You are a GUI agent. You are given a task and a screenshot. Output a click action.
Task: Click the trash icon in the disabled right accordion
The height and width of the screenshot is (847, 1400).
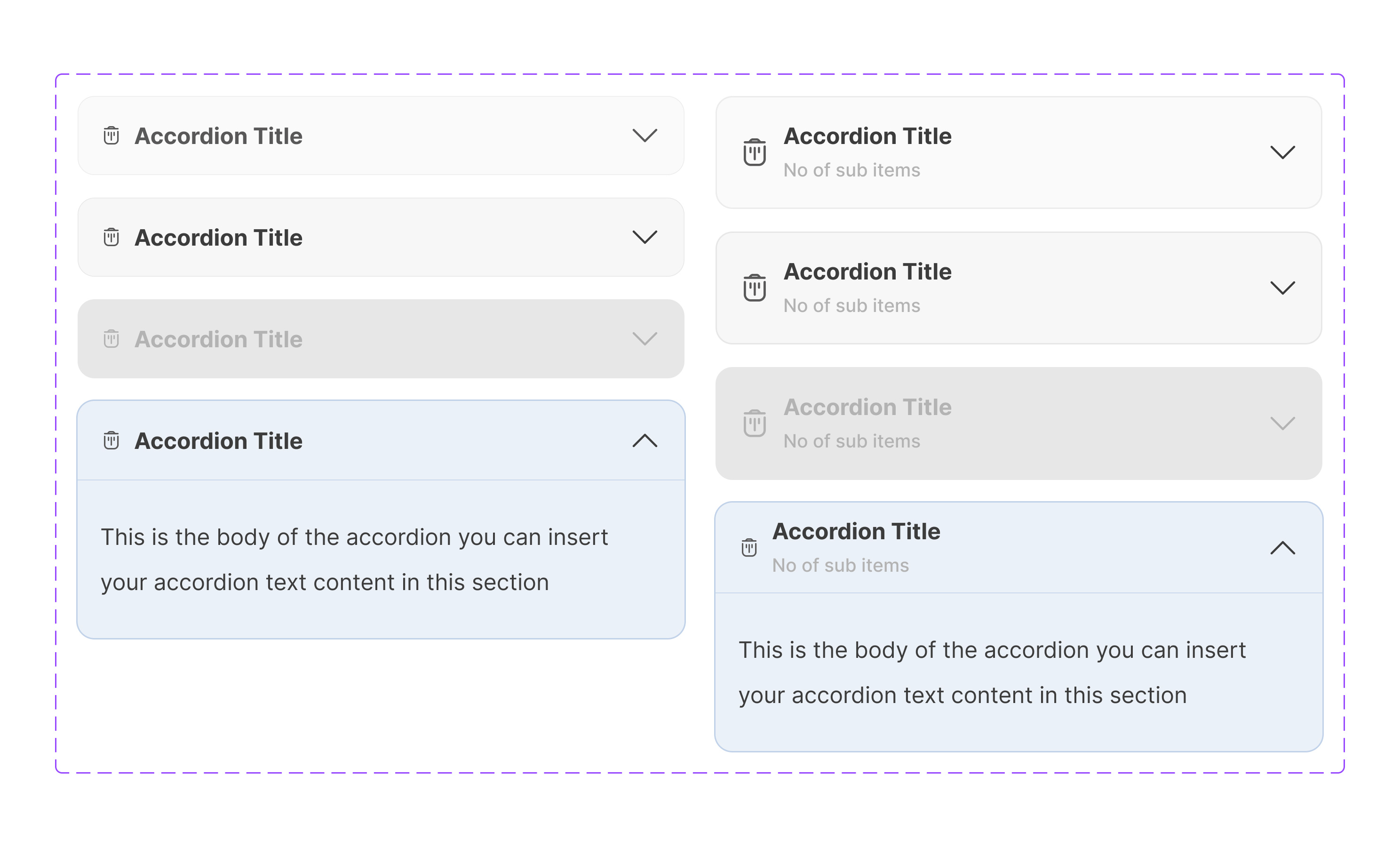pos(754,423)
